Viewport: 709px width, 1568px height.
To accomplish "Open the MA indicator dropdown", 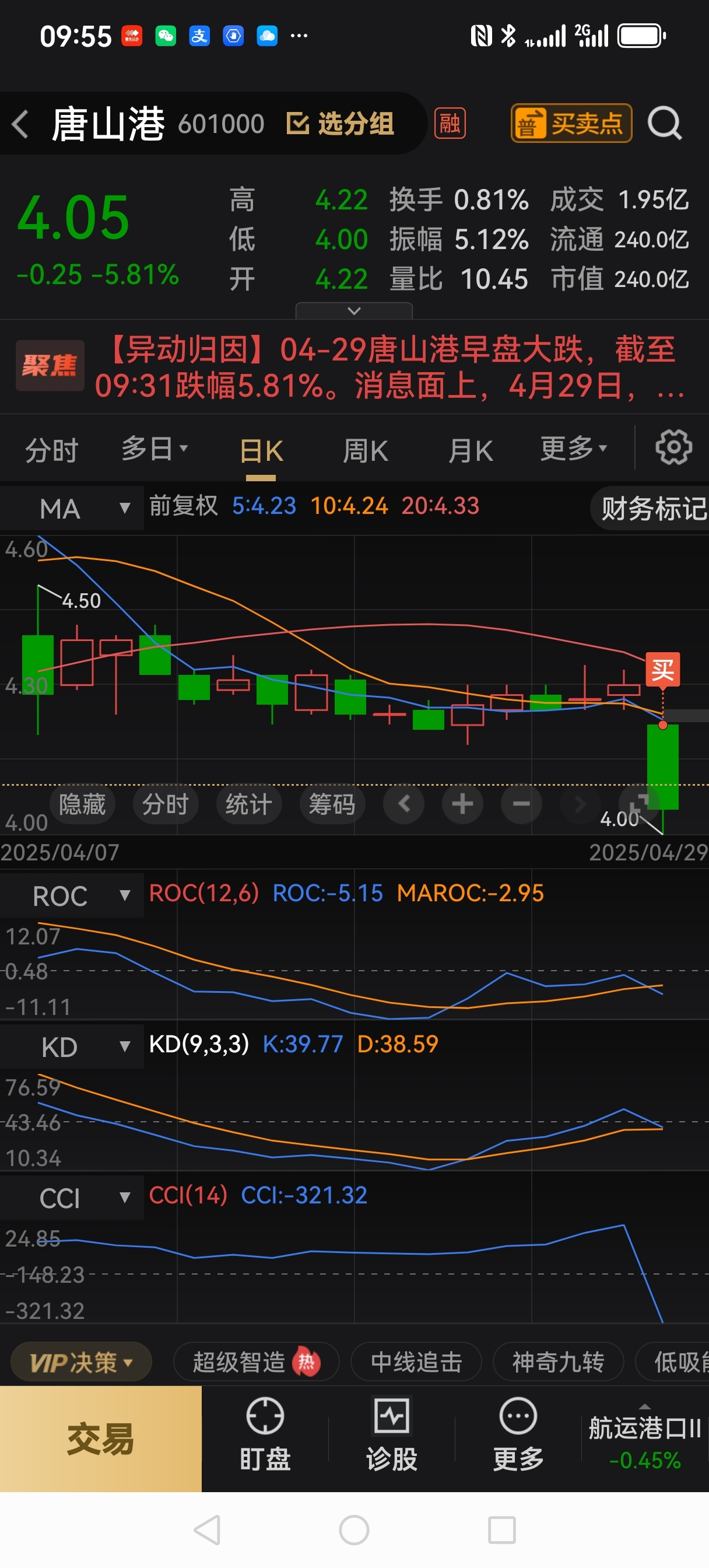I will [x=72, y=508].
